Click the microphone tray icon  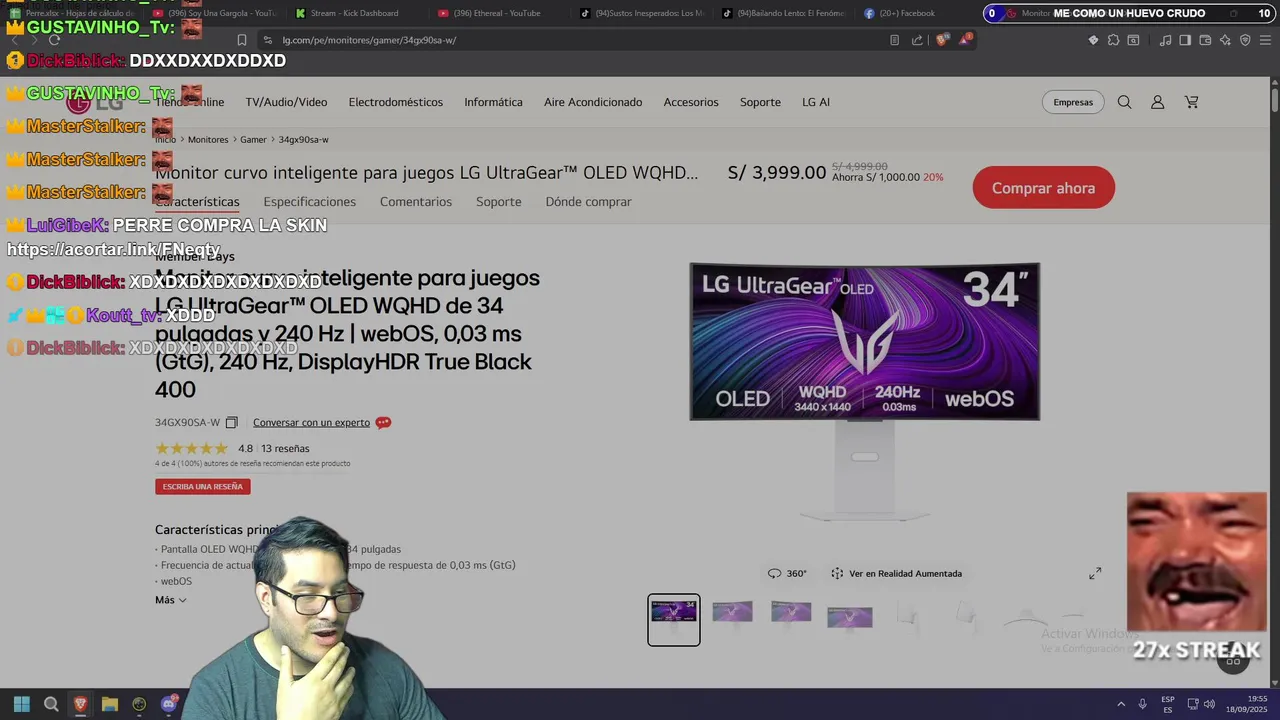1142,704
